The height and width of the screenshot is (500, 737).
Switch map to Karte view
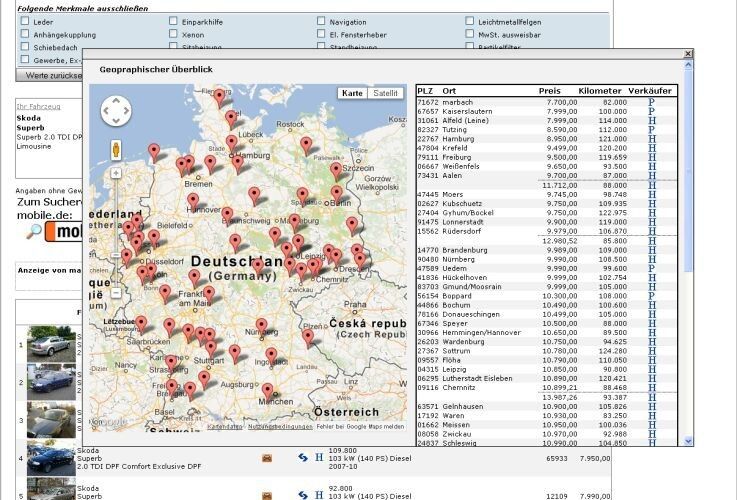(353, 93)
